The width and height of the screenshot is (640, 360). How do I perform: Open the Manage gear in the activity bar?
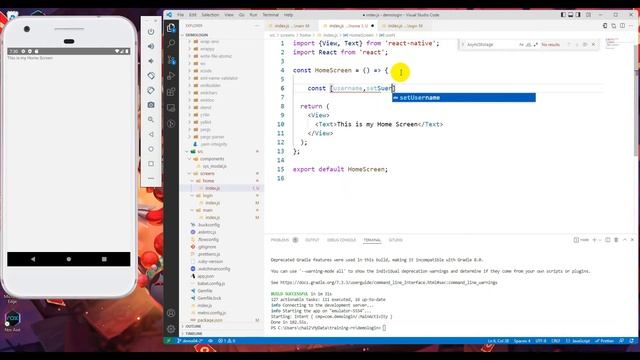pyautogui.click(x=171, y=328)
